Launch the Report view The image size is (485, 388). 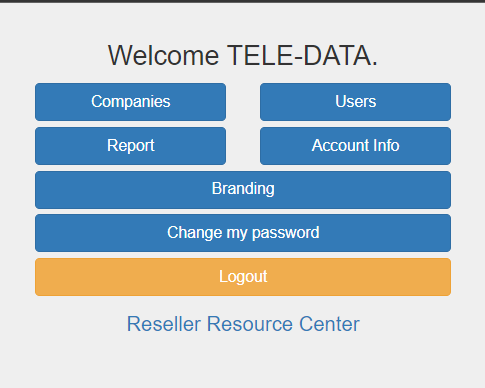pos(130,146)
